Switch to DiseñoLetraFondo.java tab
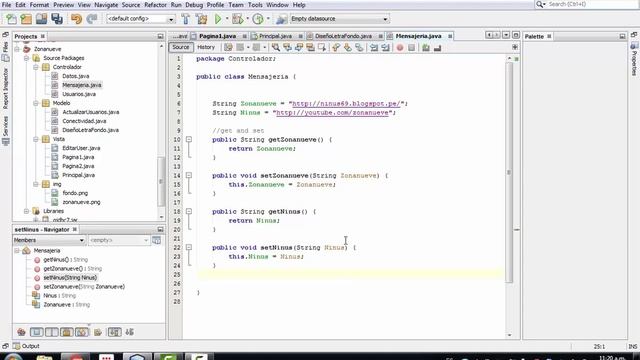 point(343,36)
